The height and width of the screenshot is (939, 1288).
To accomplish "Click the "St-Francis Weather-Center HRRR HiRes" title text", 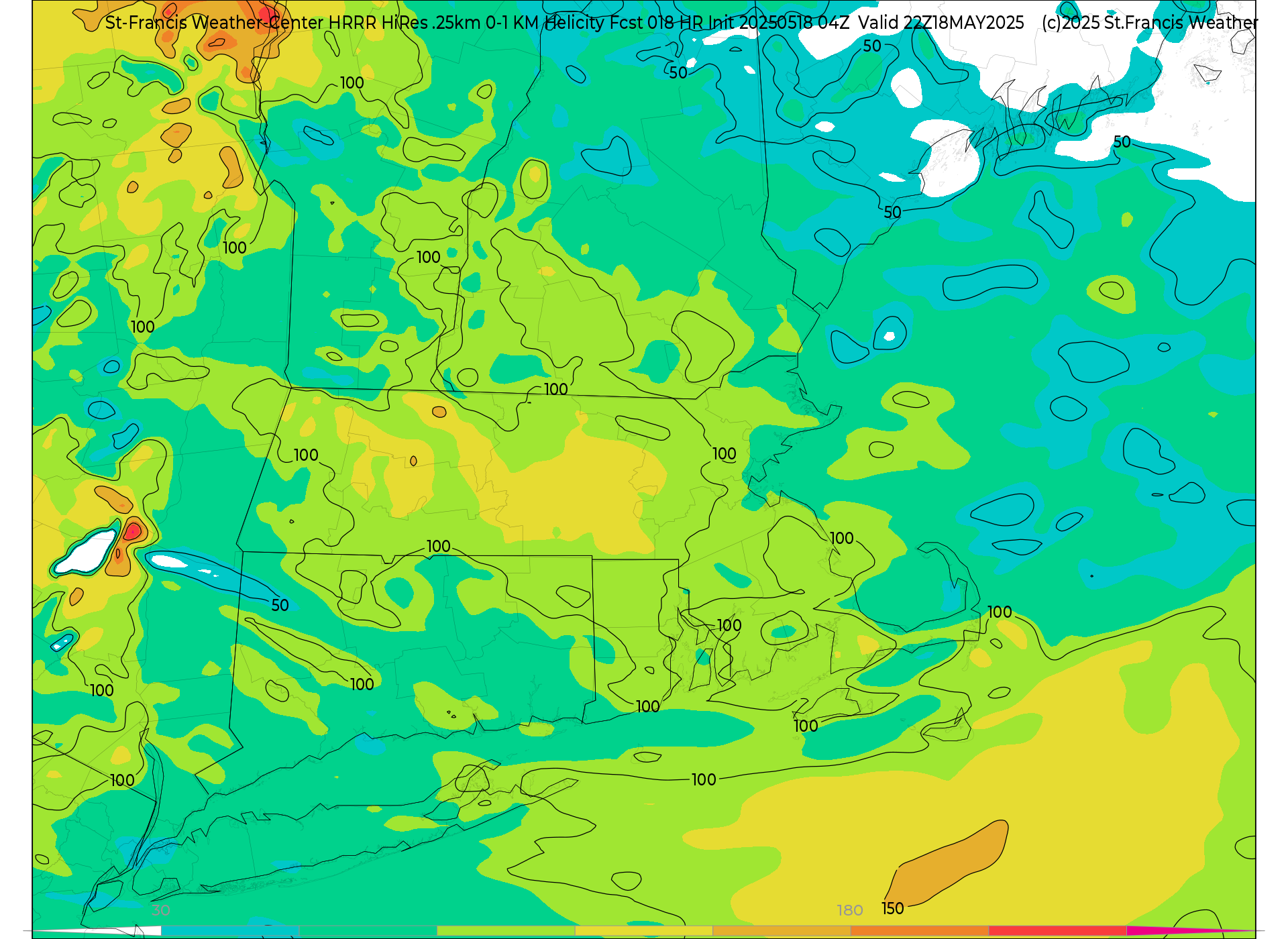I will pyautogui.click(x=267, y=23).
